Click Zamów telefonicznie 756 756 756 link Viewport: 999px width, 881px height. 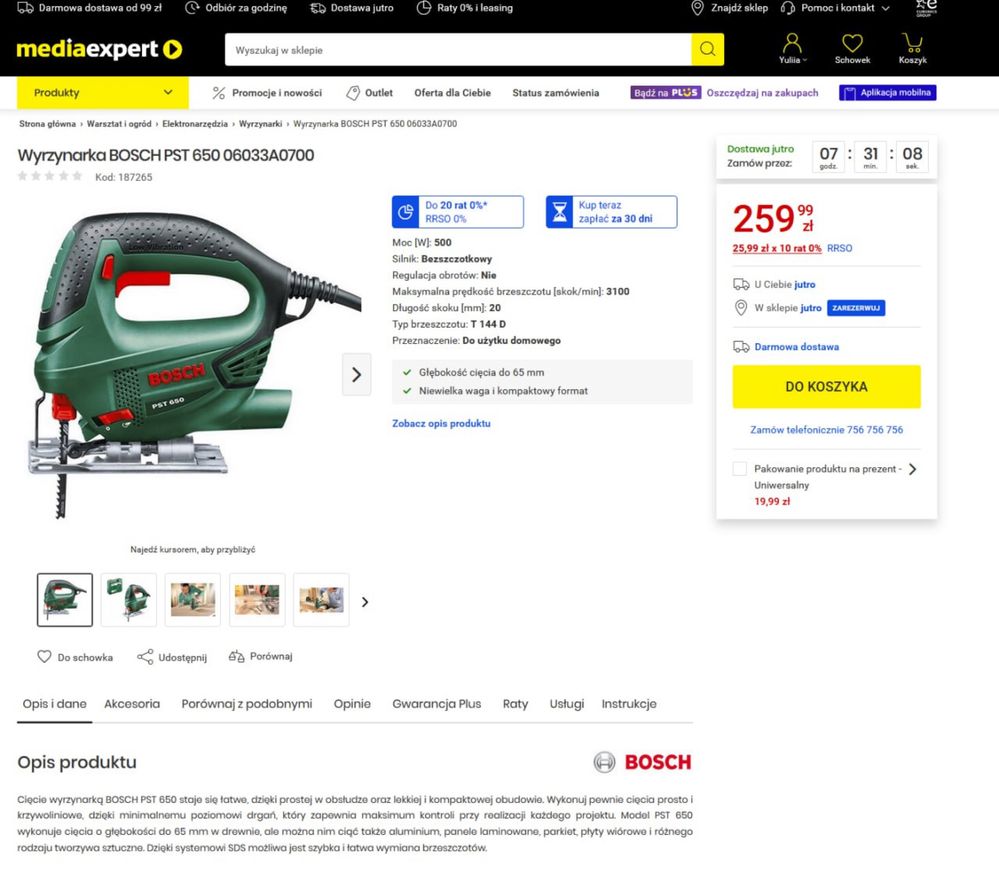point(826,430)
